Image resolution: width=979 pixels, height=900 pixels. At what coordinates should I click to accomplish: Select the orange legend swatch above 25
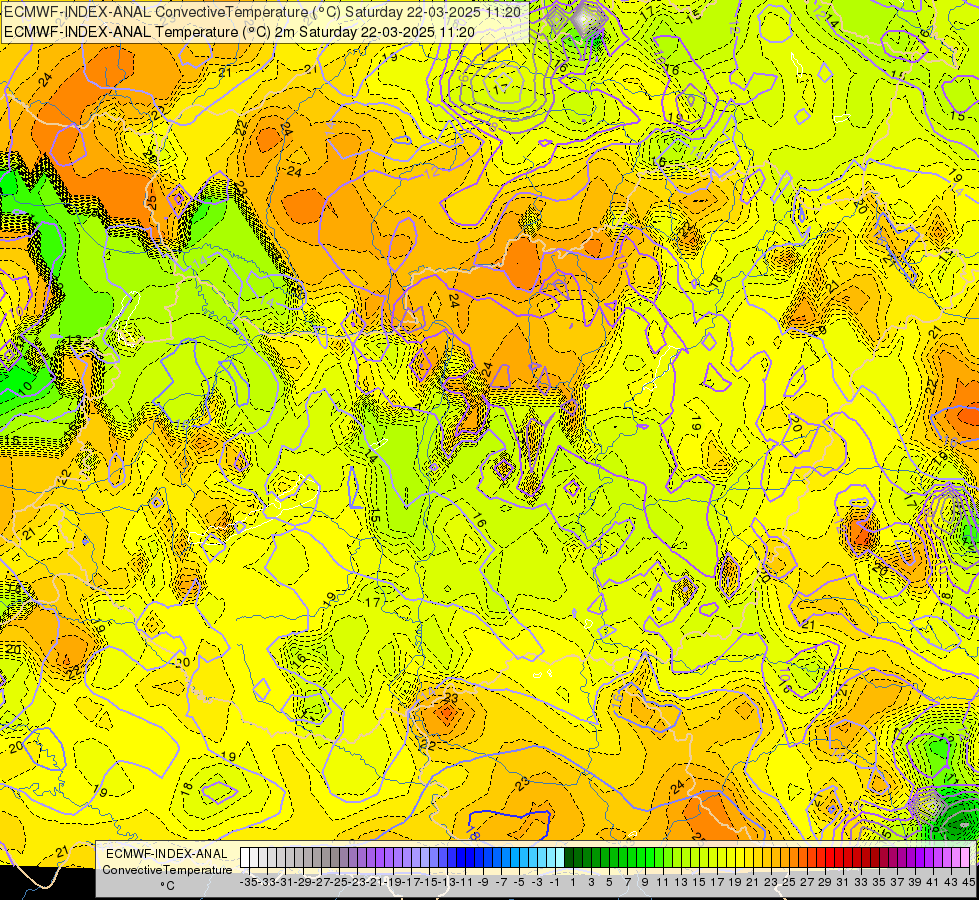point(785,857)
